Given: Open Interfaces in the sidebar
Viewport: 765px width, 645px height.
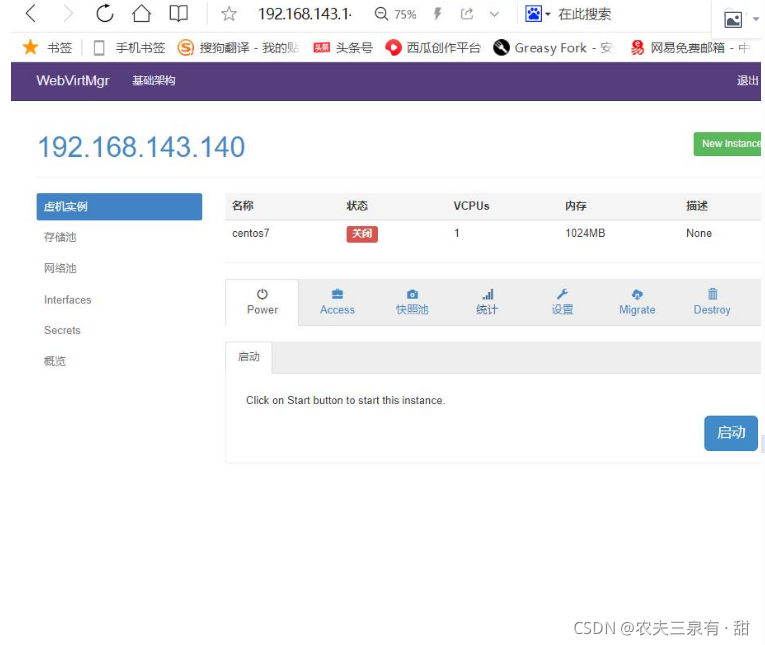Looking at the screenshot, I should (x=67, y=300).
